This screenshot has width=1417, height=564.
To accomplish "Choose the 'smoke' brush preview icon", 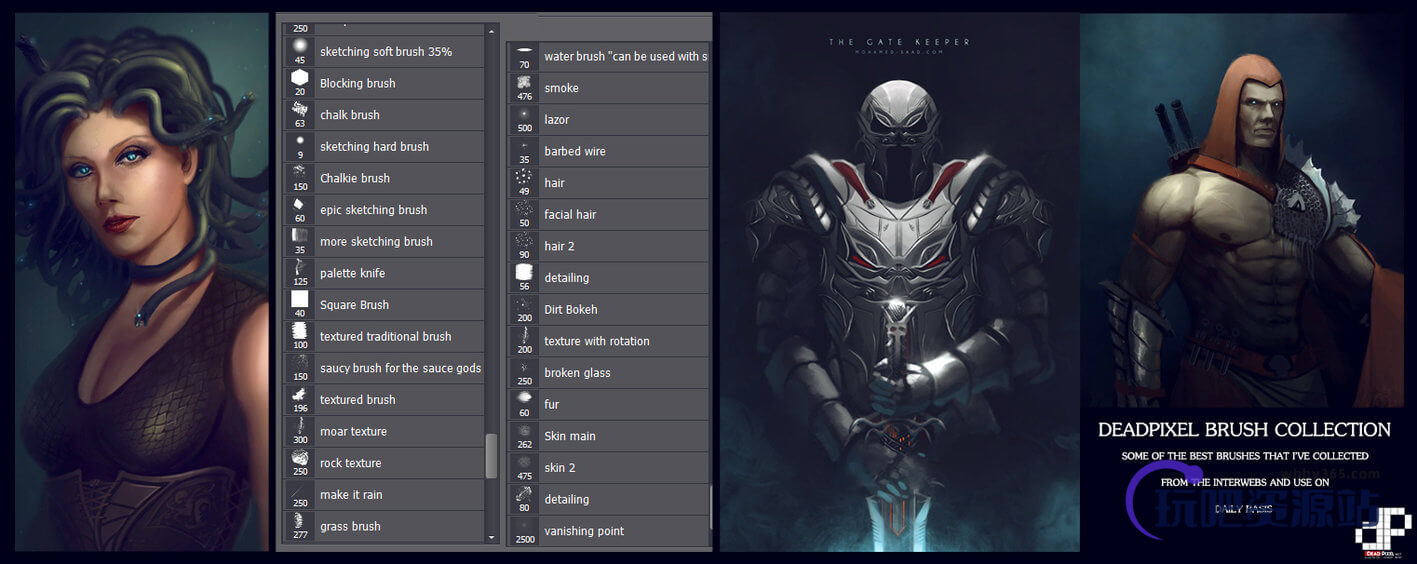I will point(524,82).
